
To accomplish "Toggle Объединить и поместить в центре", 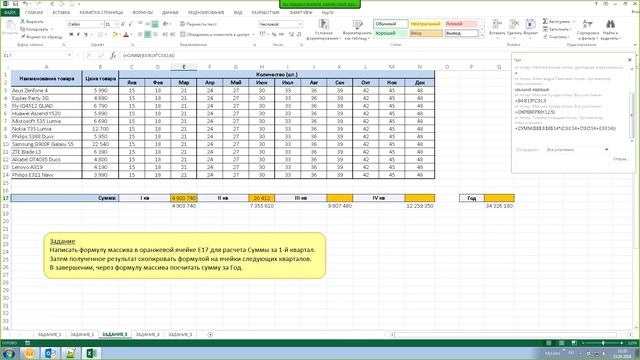I will 215,35.
